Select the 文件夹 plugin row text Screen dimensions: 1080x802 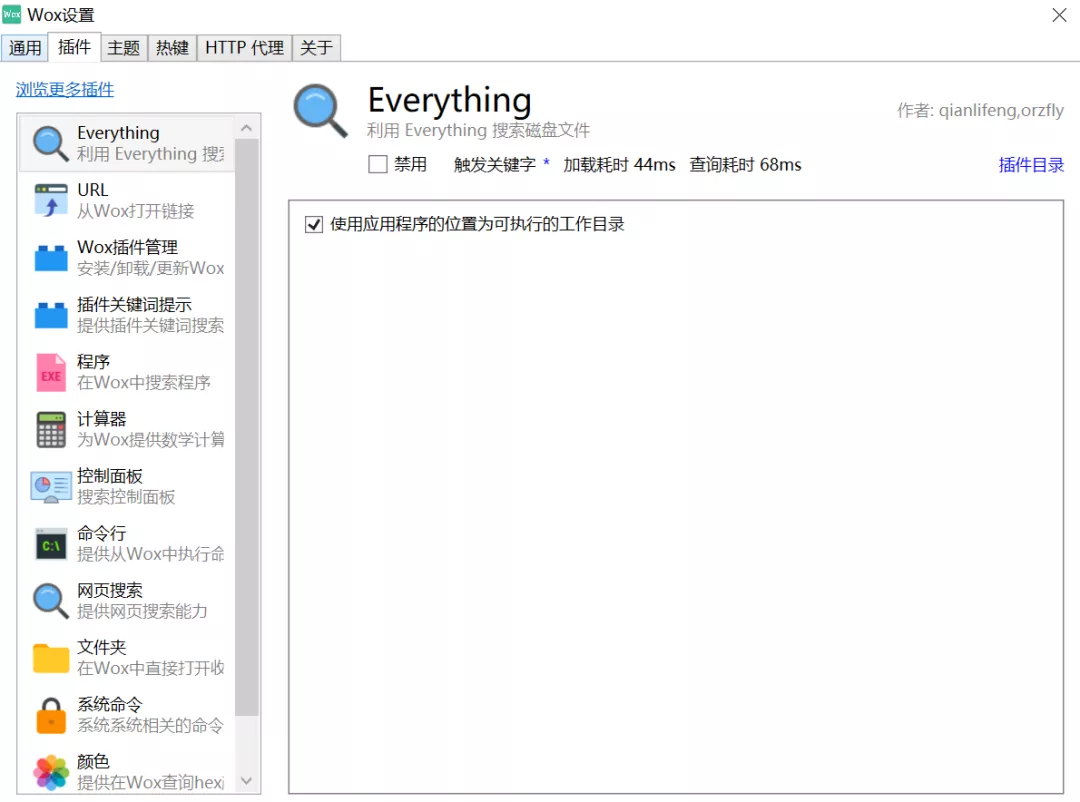(x=150, y=658)
